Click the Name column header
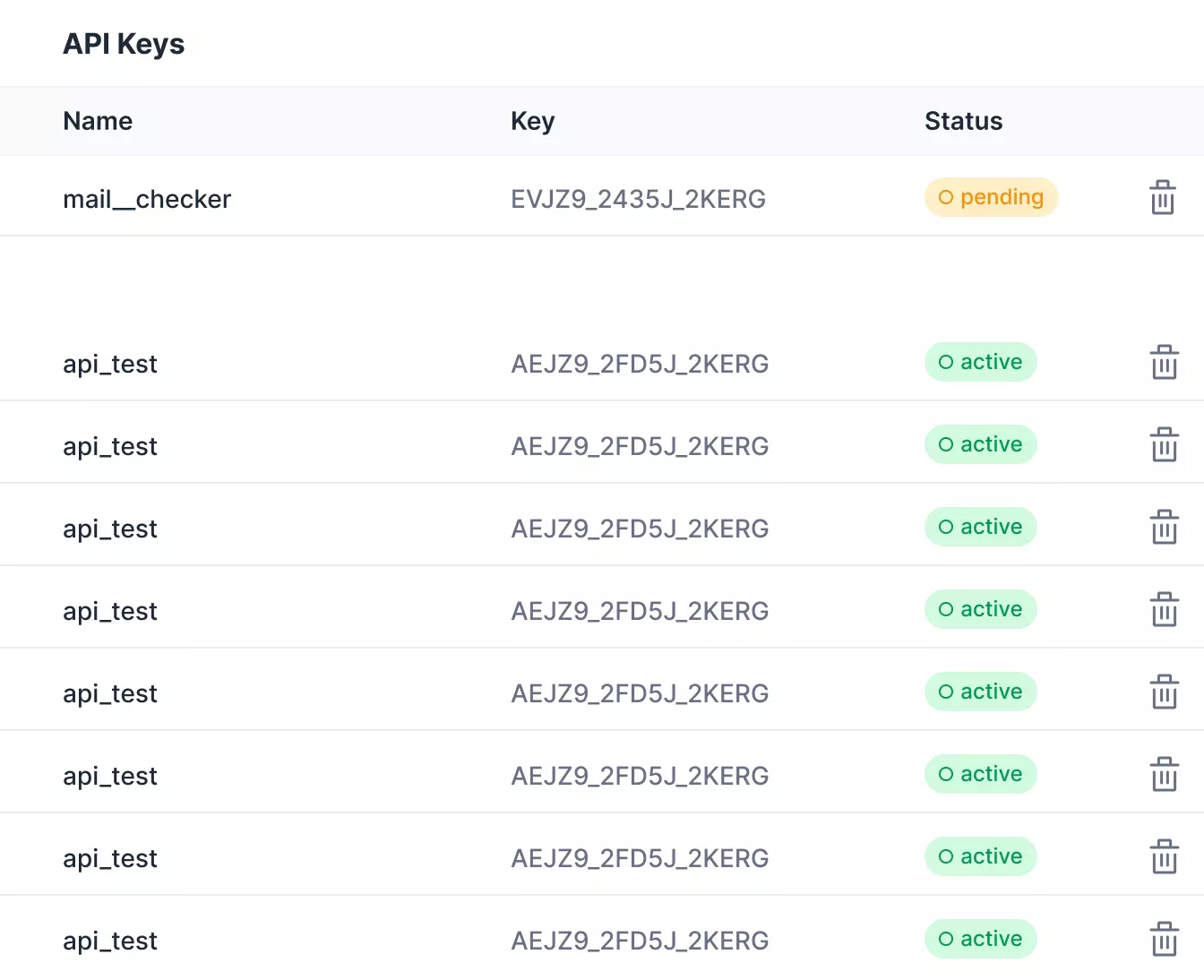 (x=98, y=121)
